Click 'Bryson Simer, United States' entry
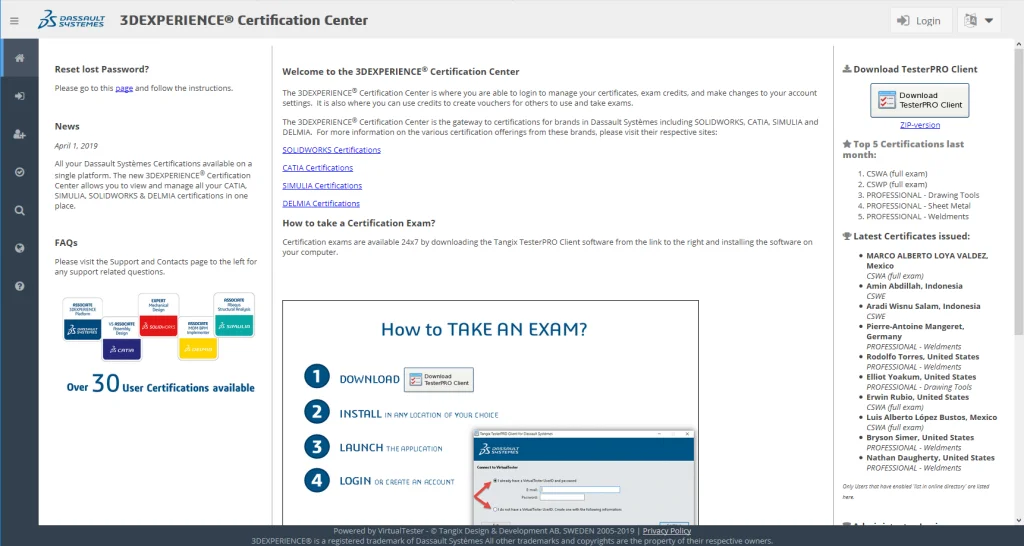The image size is (1024, 546). (920, 438)
